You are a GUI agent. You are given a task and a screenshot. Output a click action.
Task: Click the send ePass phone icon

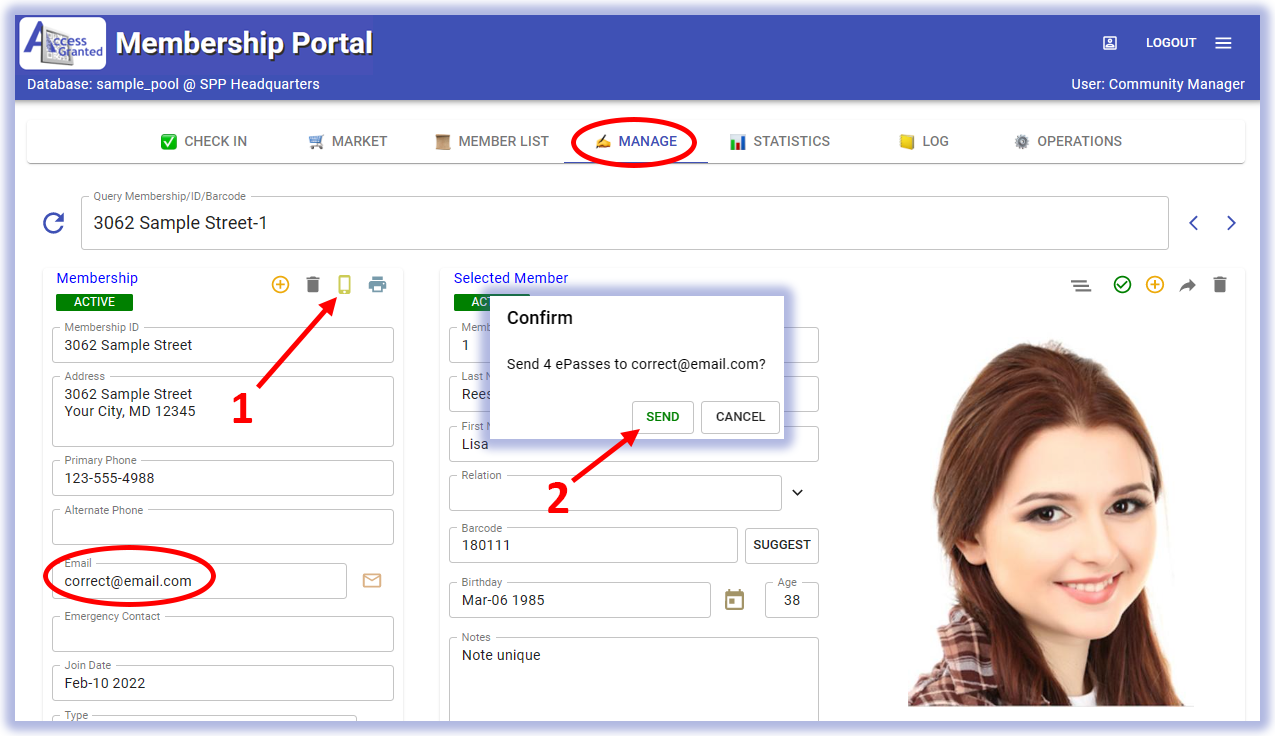click(x=345, y=285)
